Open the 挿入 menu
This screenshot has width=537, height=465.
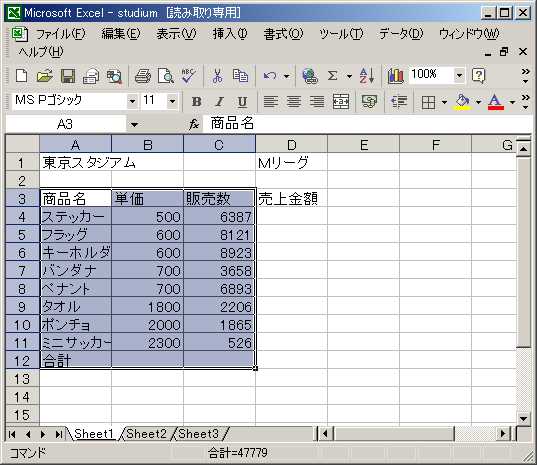(x=230, y=34)
